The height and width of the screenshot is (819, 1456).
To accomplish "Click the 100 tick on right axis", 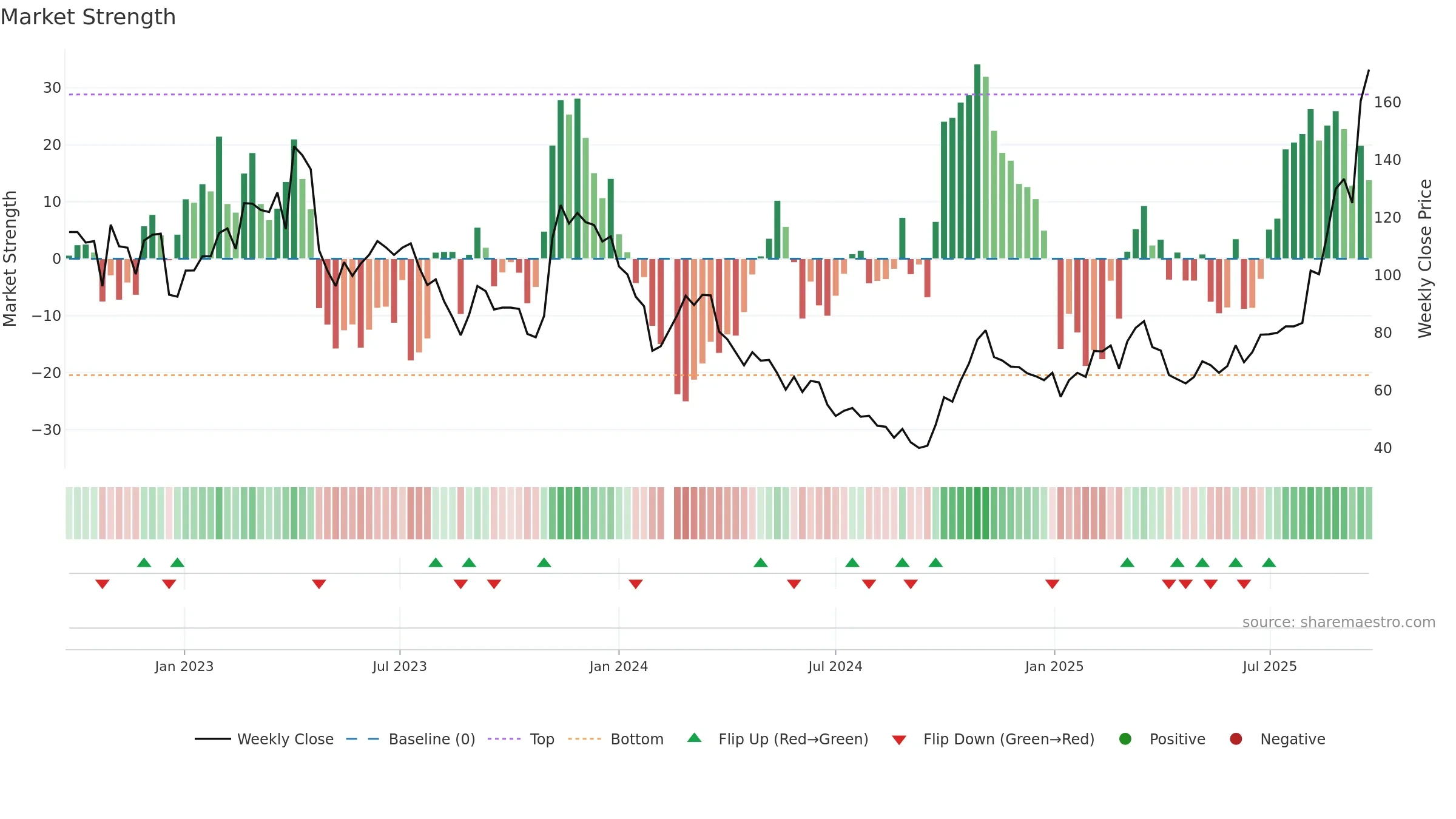I will (1387, 275).
